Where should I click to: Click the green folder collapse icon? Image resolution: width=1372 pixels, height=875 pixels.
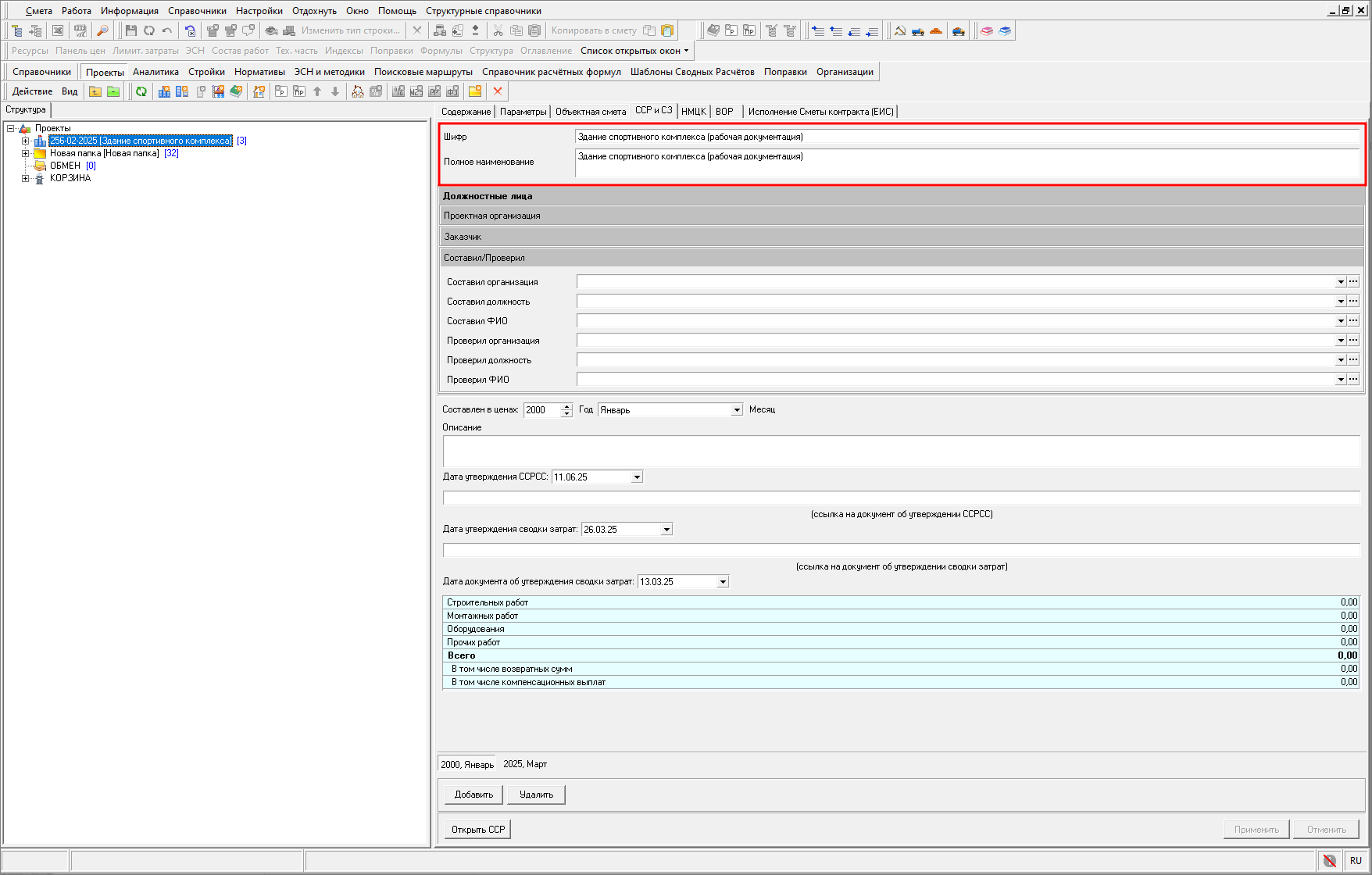[x=113, y=91]
